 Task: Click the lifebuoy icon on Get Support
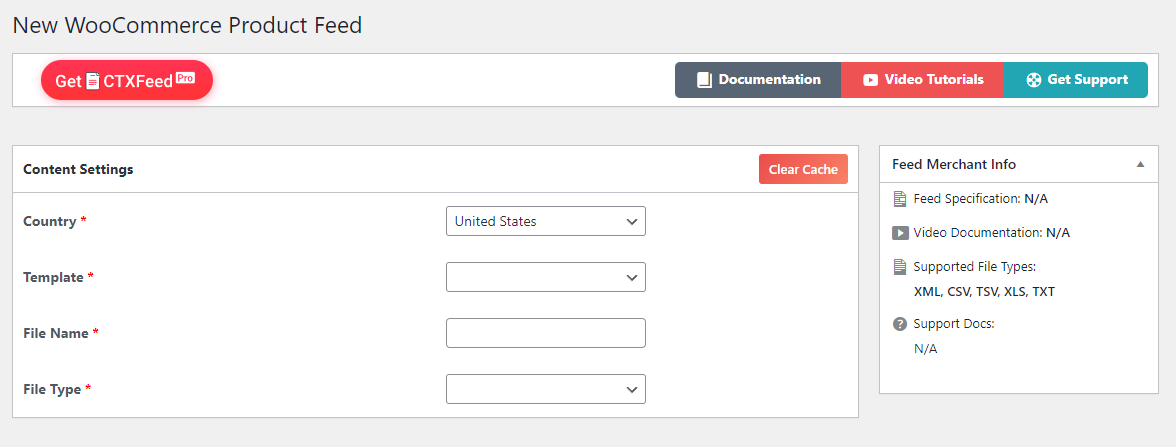point(1034,80)
